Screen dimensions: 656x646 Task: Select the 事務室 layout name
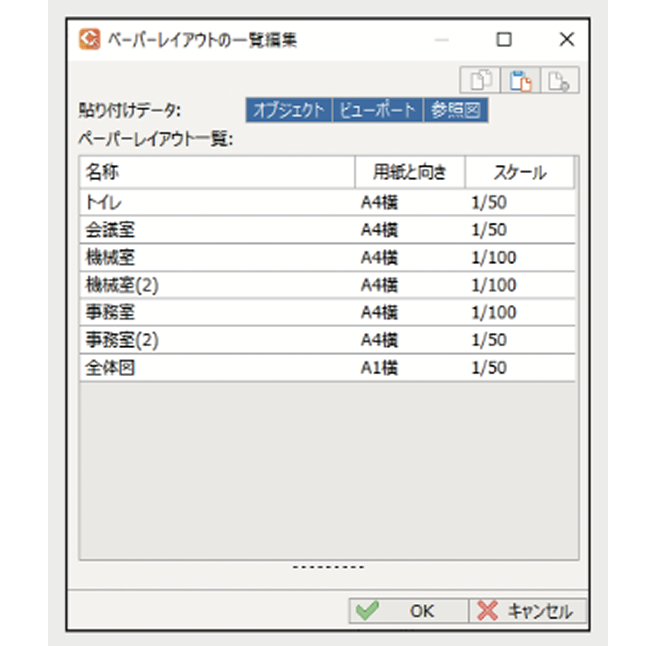click(x=110, y=312)
